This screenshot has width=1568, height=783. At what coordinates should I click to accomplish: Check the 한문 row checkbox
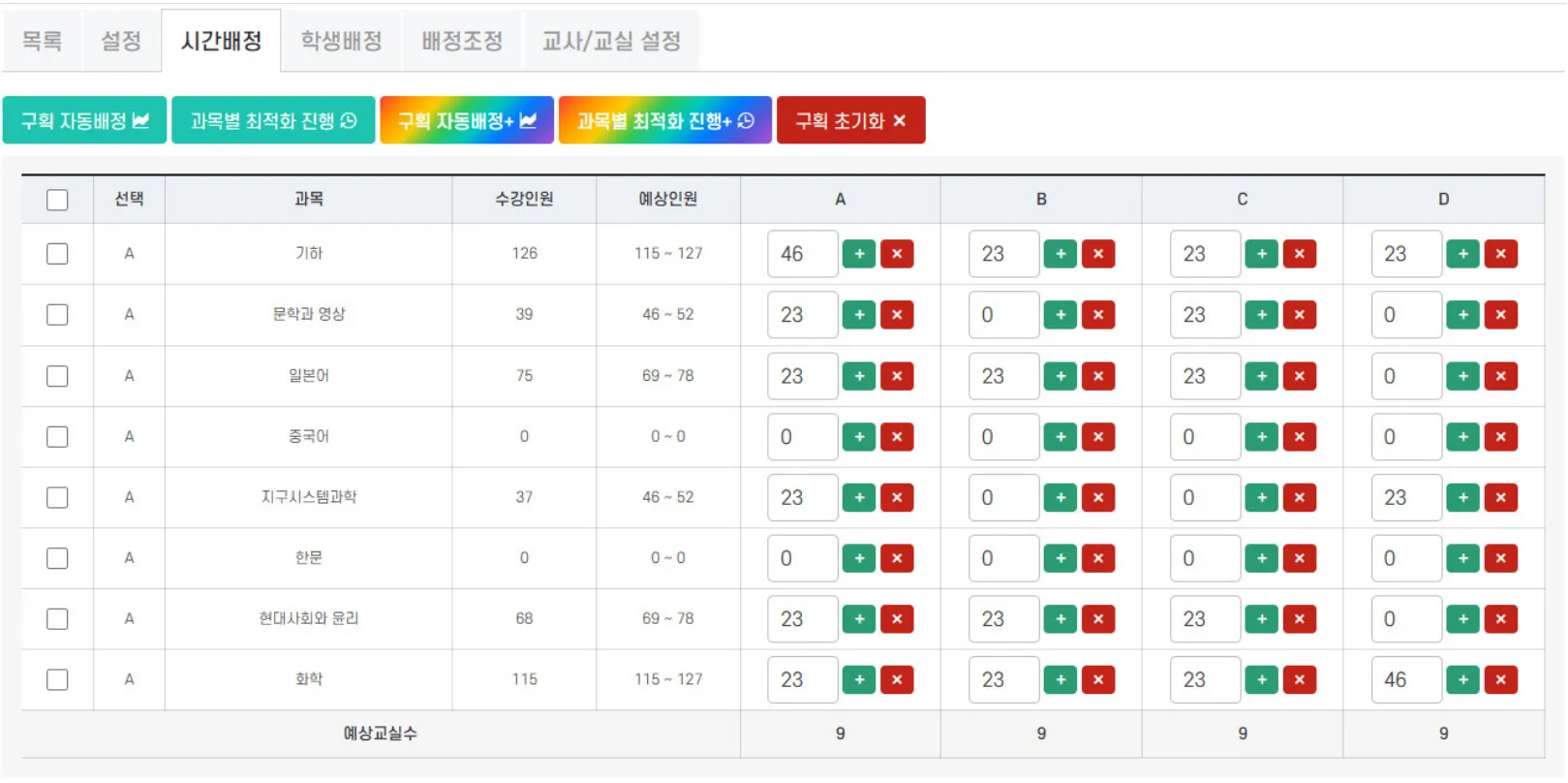pyautogui.click(x=57, y=558)
